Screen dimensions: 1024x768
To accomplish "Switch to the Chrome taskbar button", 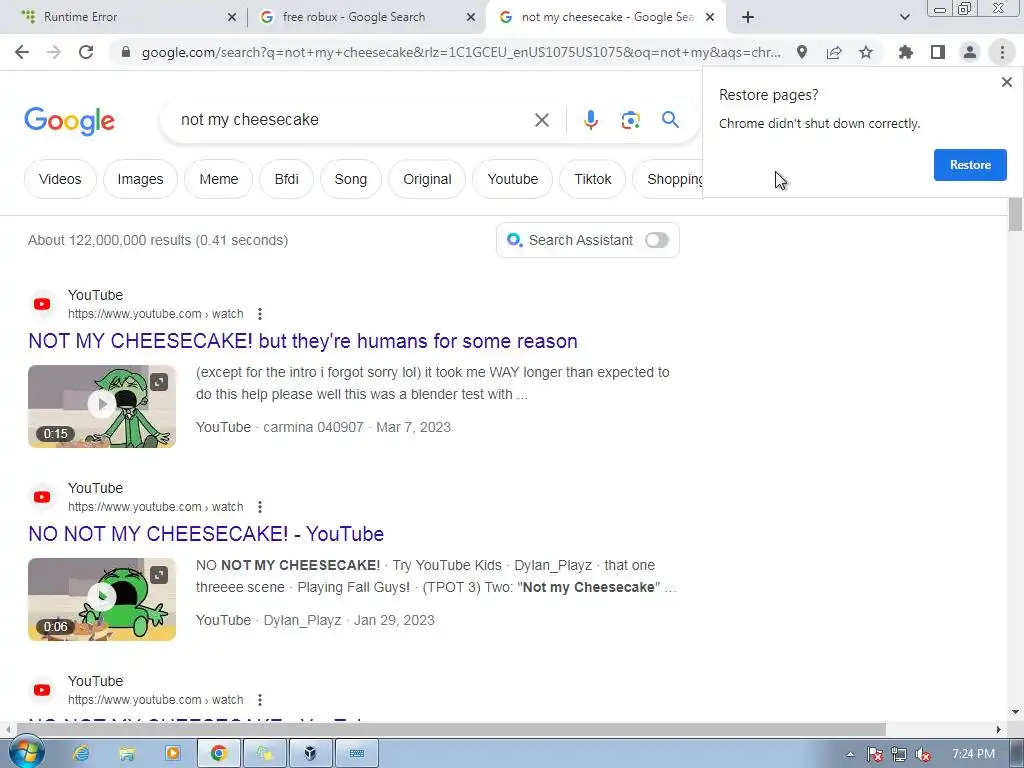I will click(219, 754).
